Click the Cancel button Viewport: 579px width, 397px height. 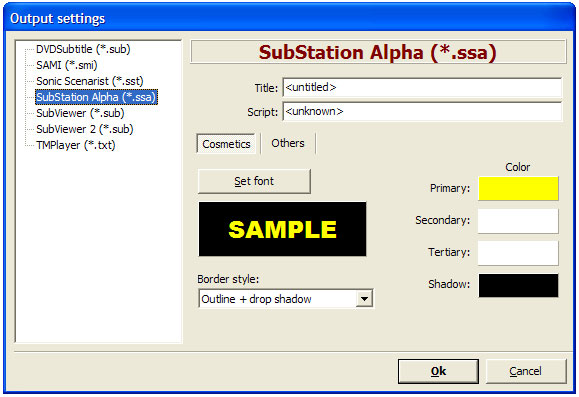525,371
